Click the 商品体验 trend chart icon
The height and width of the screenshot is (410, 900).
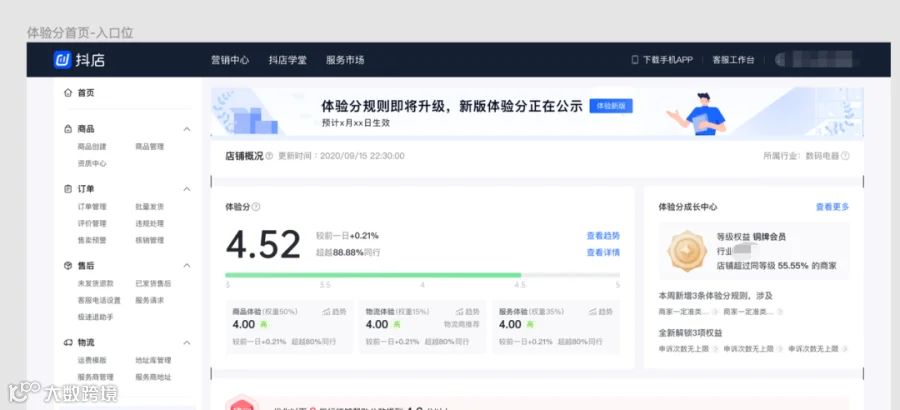click(327, 312)
